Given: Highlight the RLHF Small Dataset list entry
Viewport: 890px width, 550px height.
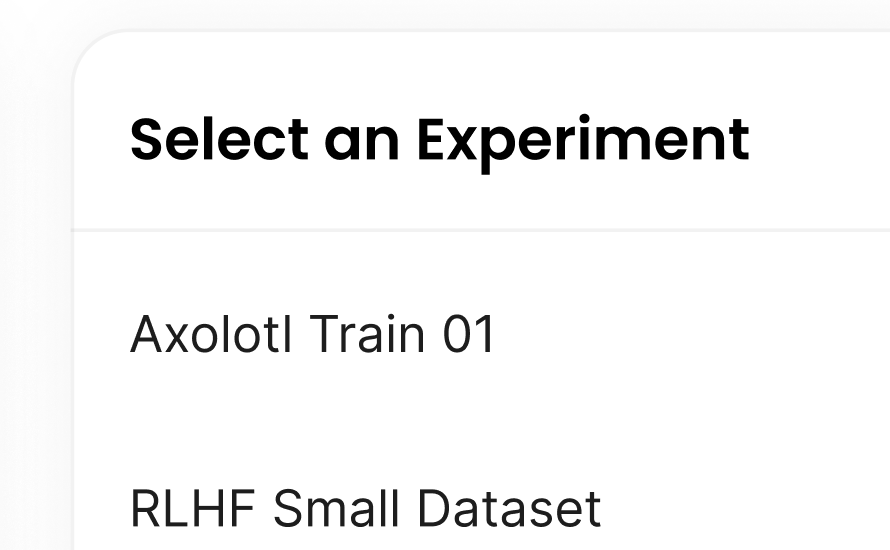Looking at the screenshot, I should (366, 508).
